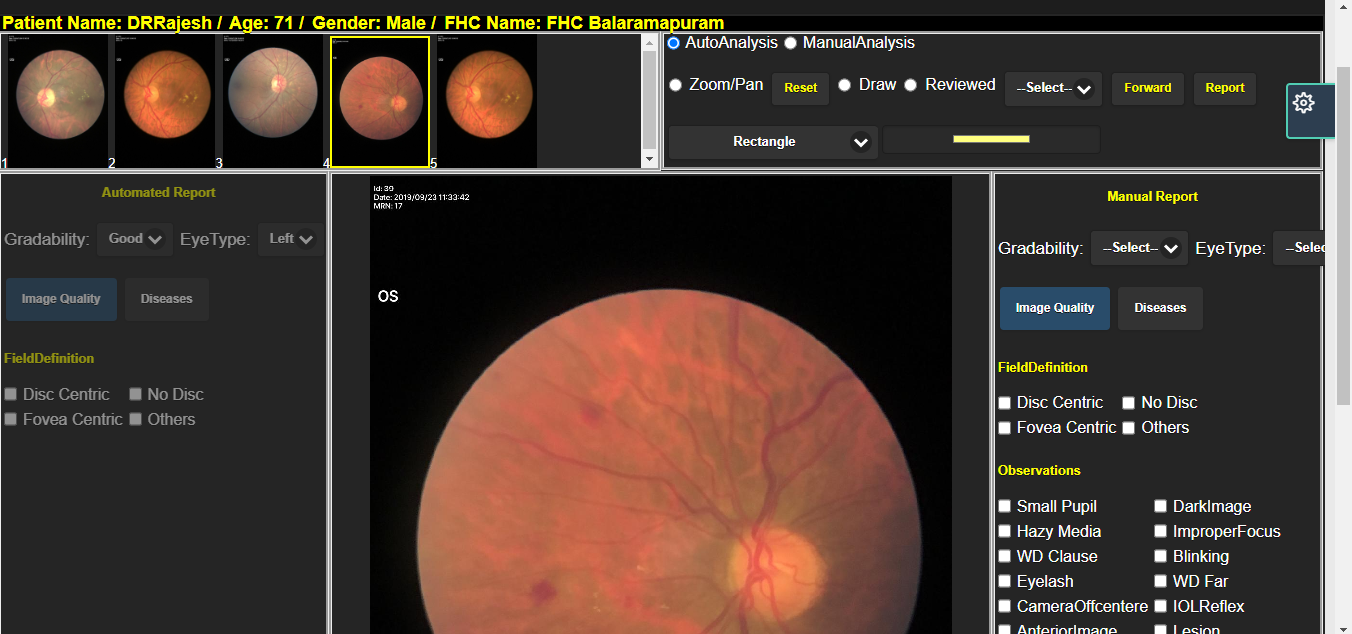
Task: Check the Eyelash observation
Action: (1005, 582)
